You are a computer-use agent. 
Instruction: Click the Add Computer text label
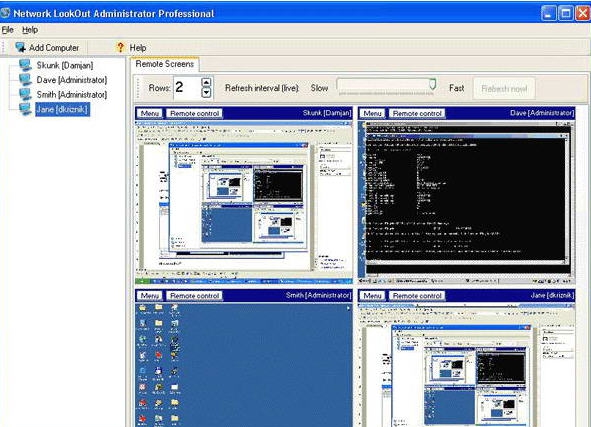(54, 48)
